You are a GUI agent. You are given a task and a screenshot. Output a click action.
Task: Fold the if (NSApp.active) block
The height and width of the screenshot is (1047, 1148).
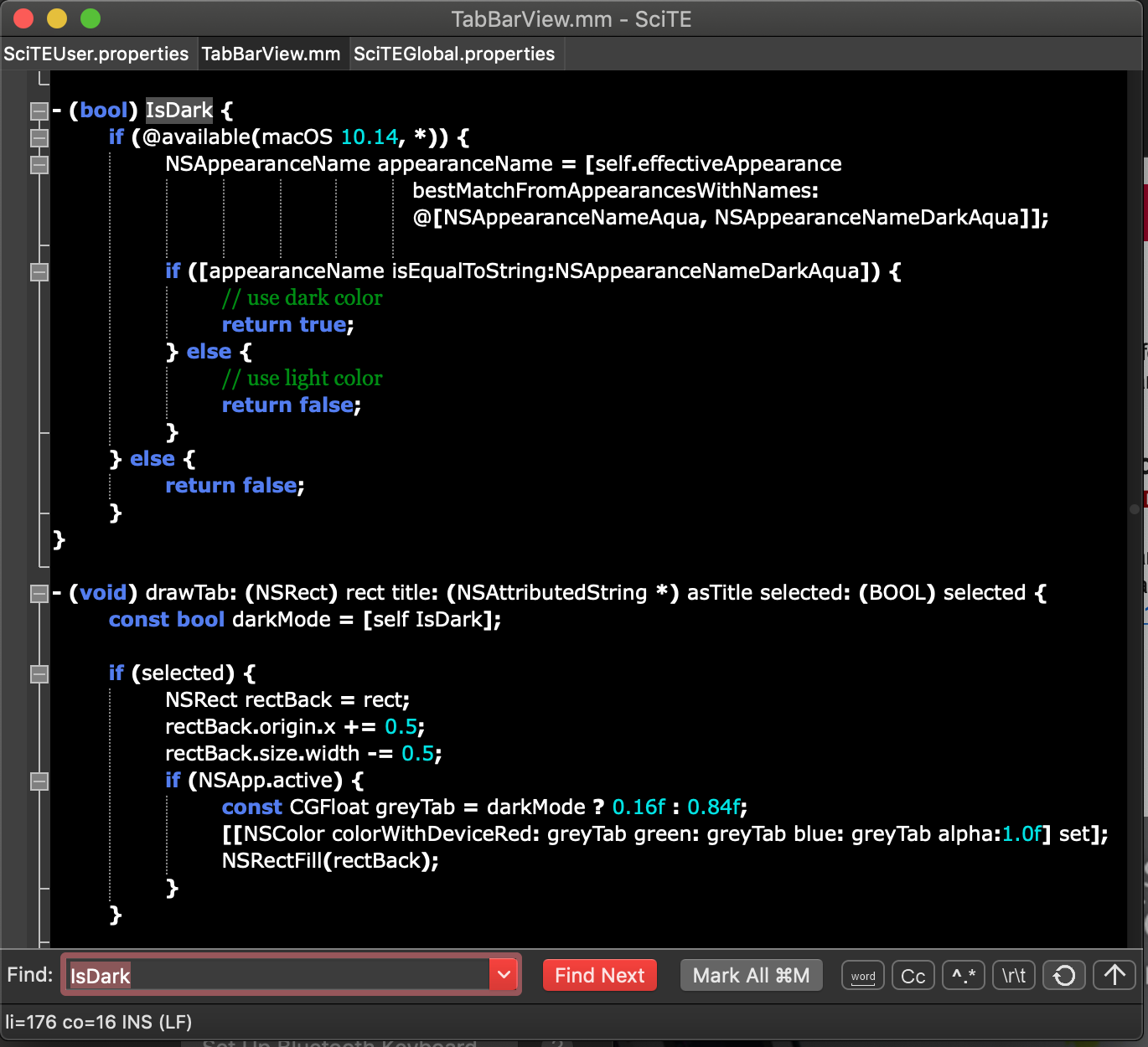pos(39,781)
